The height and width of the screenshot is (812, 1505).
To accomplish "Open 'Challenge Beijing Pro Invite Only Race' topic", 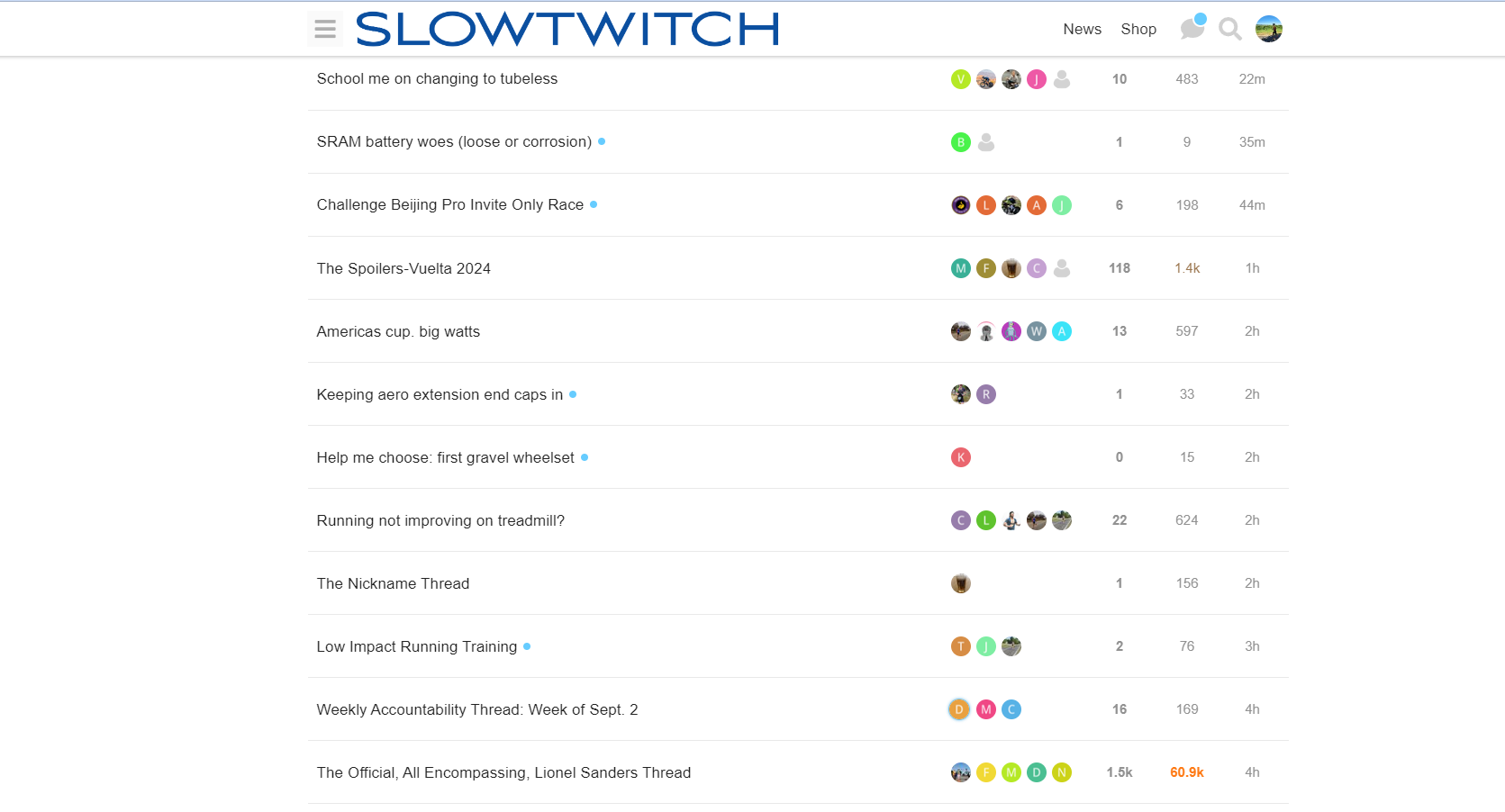I will [x=449, y=205].
